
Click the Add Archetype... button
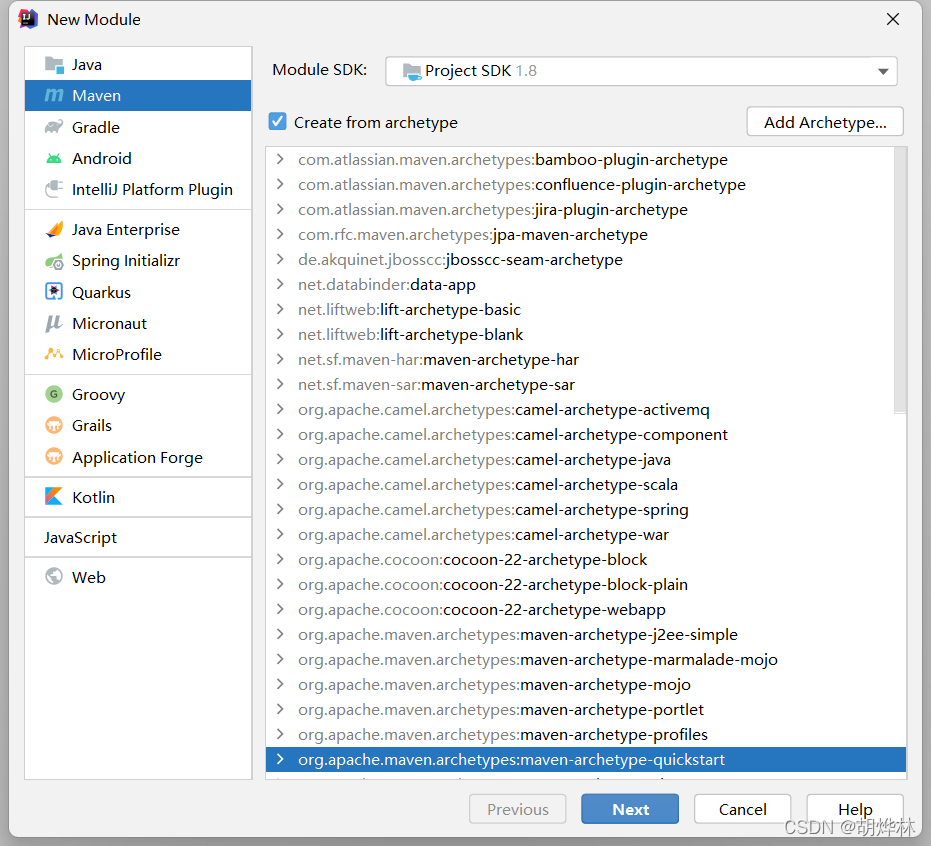click(825, 122)
